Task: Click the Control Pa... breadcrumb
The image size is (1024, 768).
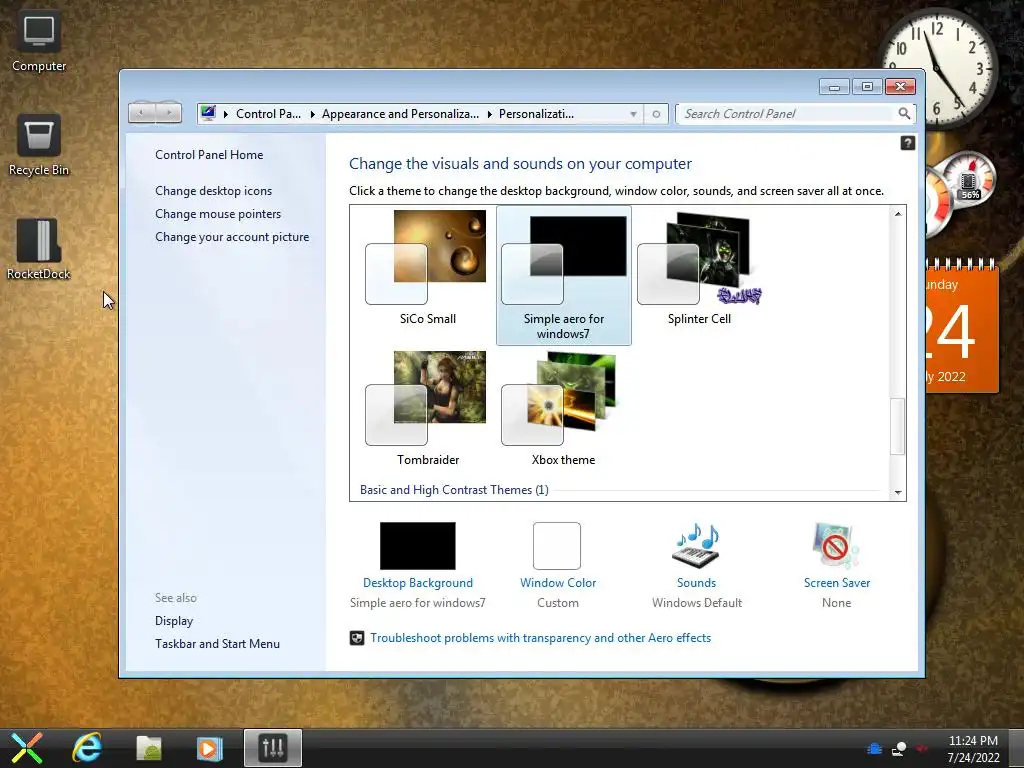Action: tap(268, 114)
